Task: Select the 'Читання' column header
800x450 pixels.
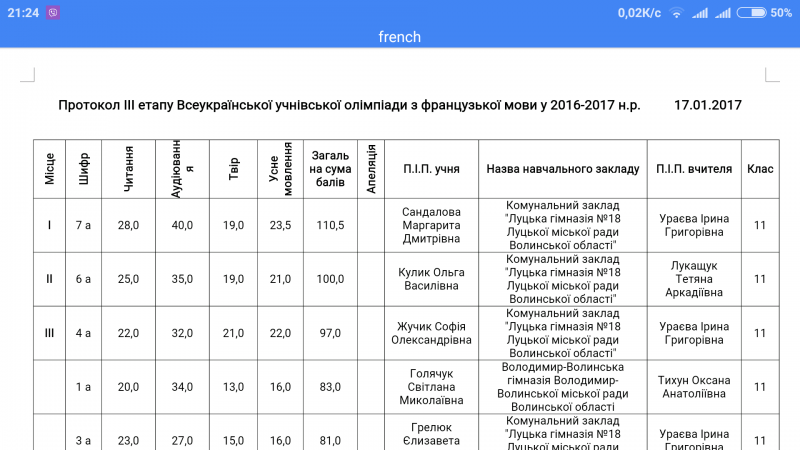Action: (x=129, y=169)
